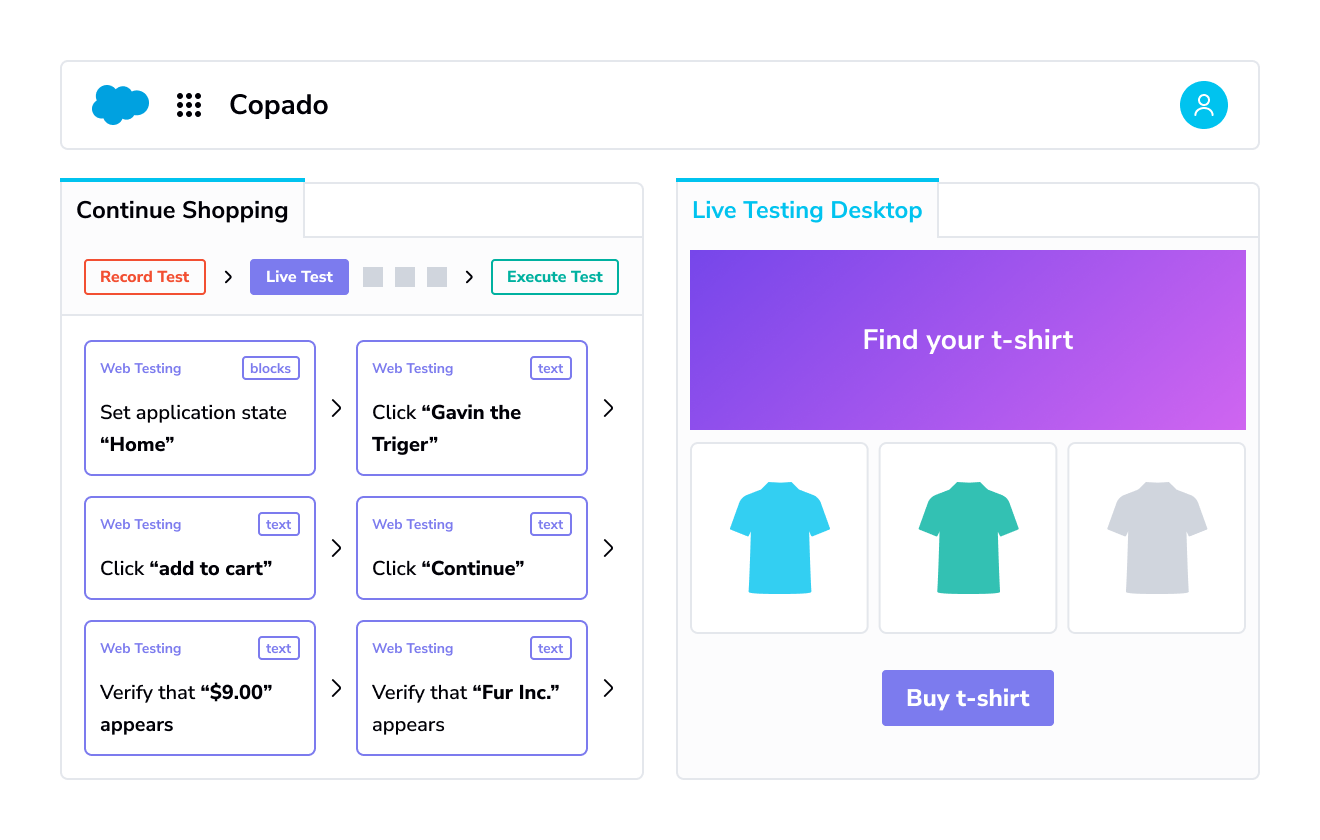Click the Find your t-shirt banner
Image resolution: width=1320 pixels, height=840 pixels.
pyautogui.click(x=967, y=339)
